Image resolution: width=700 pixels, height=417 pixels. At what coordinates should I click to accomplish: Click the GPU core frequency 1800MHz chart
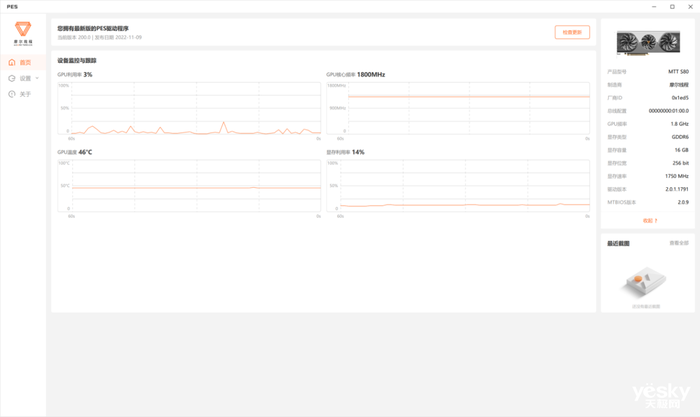coord(458,108)
